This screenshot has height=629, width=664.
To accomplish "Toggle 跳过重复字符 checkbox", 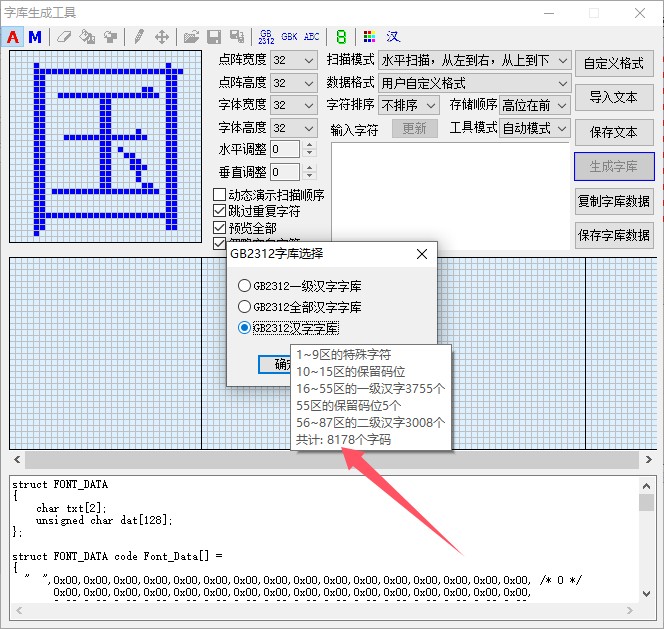I will pyautogui.click(x=219, y=211).
